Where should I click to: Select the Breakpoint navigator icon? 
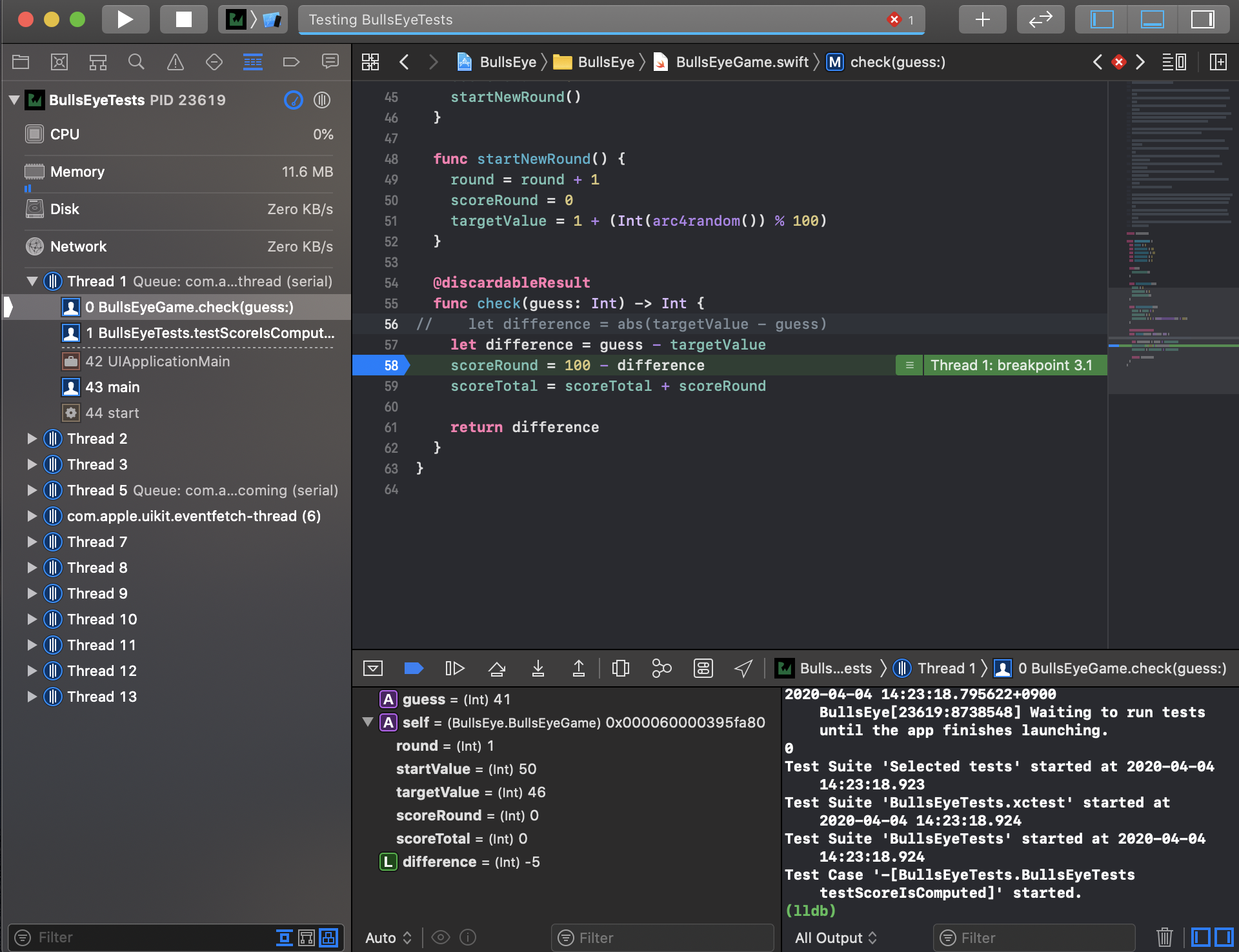pyautogui.click(x=291, y=62)
